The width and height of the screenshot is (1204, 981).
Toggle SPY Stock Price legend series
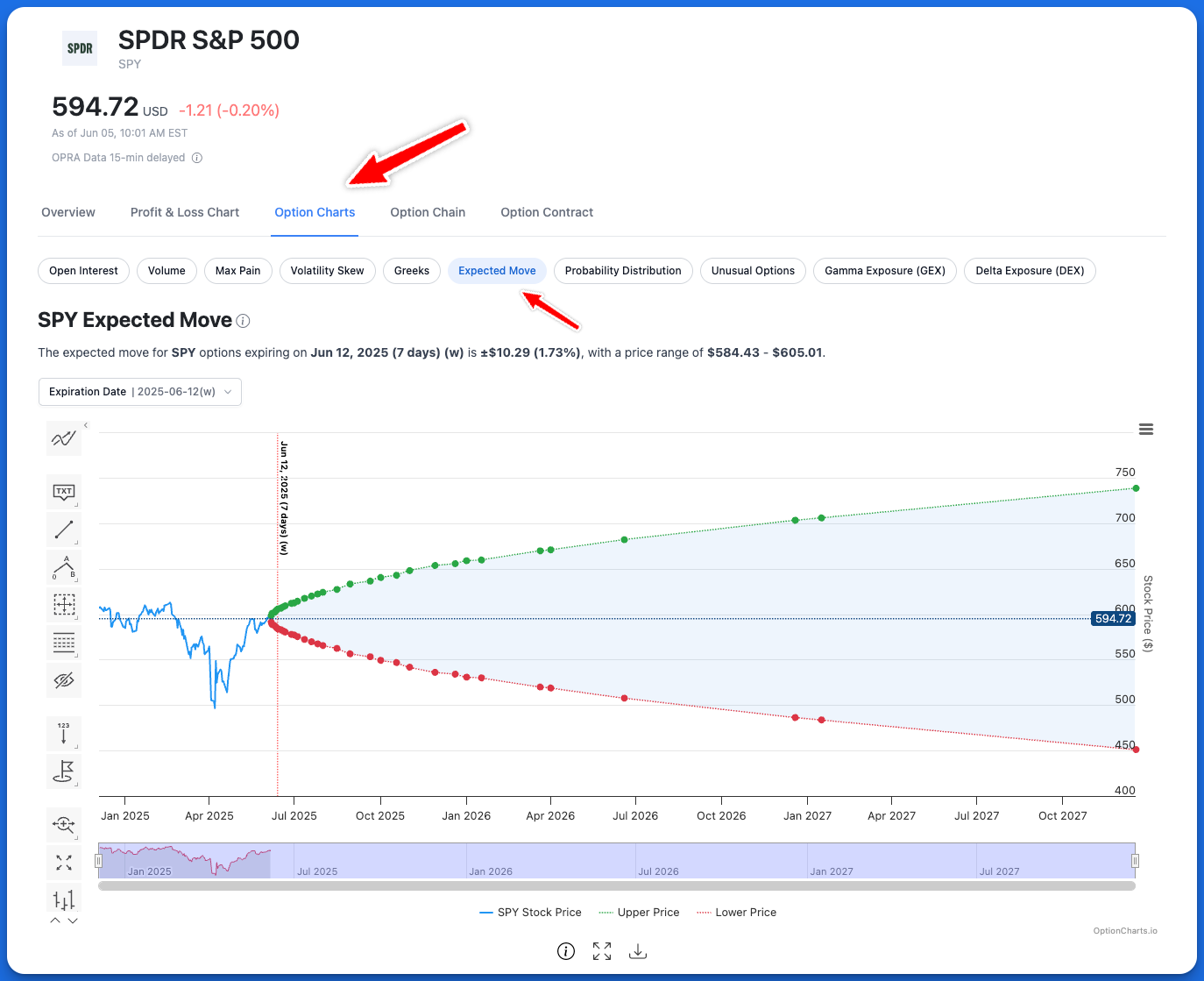(531, 913)
